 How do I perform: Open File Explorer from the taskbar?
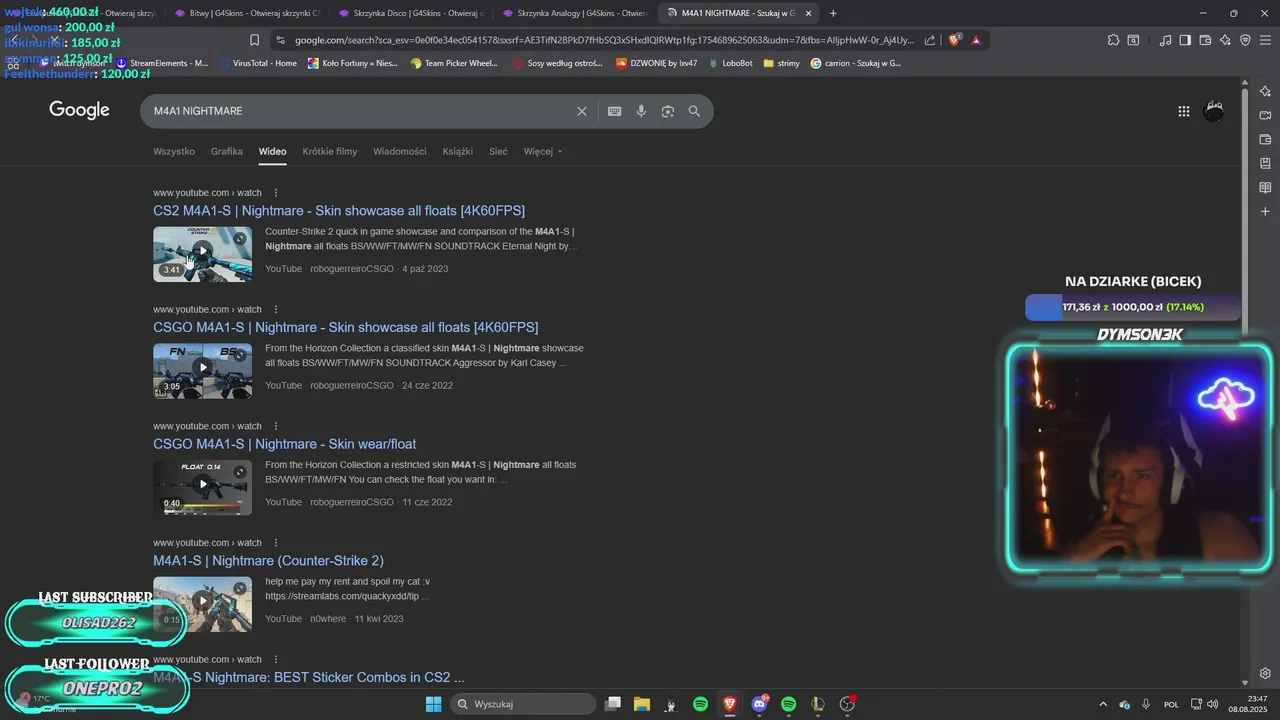pyautogui.click(x=642, y=704)
